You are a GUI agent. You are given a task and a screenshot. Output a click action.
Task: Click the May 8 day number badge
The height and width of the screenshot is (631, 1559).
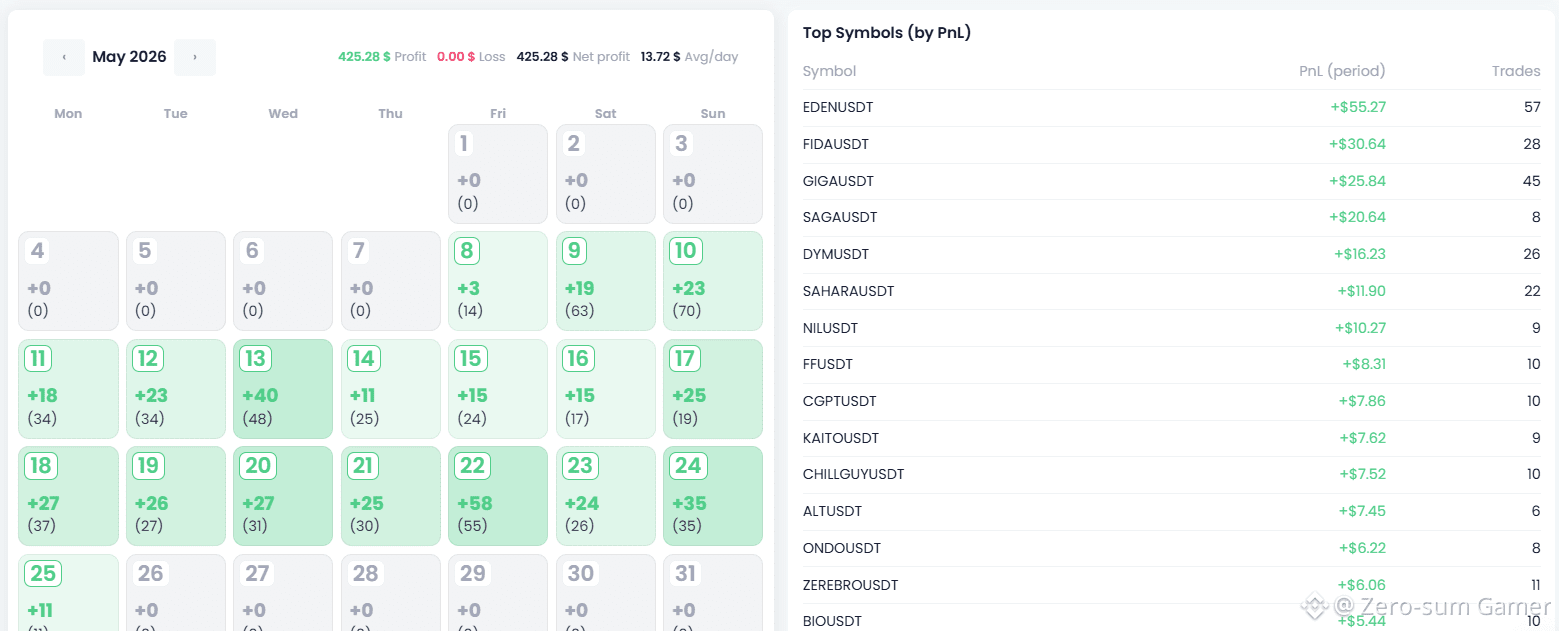coord(467,250)
